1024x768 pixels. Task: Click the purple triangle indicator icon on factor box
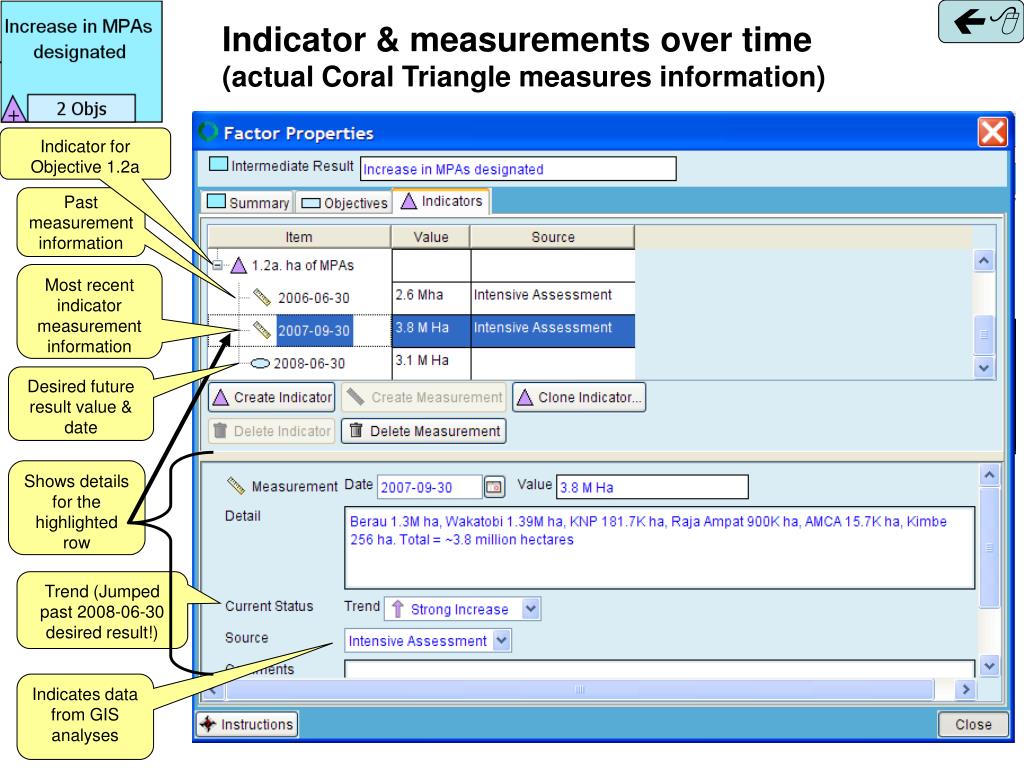[x=13, y=109]
